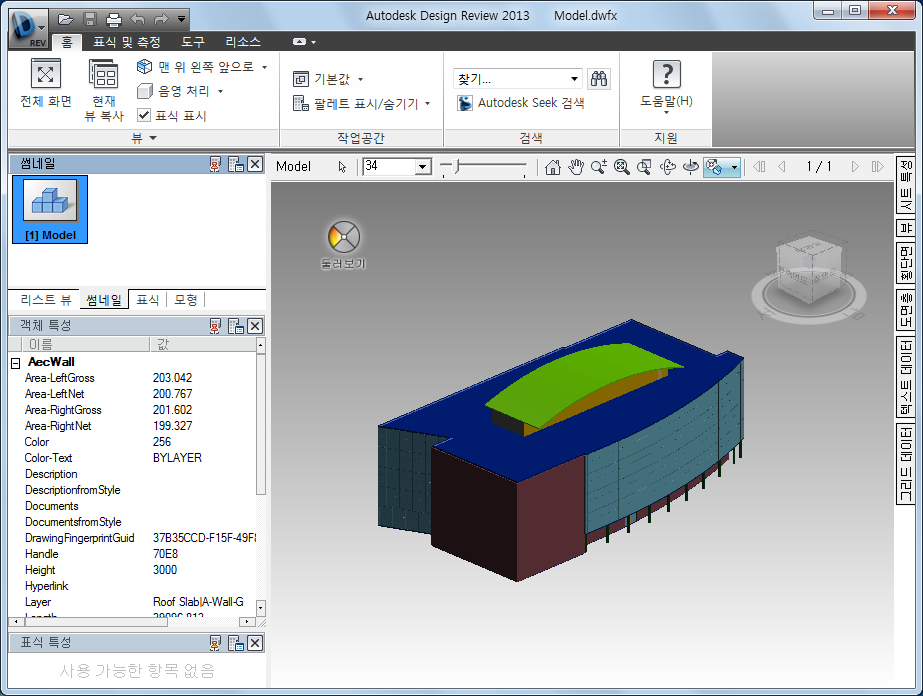Go to the next sheet
Viewport: 923px width, 696px height.
pos(855,167)
